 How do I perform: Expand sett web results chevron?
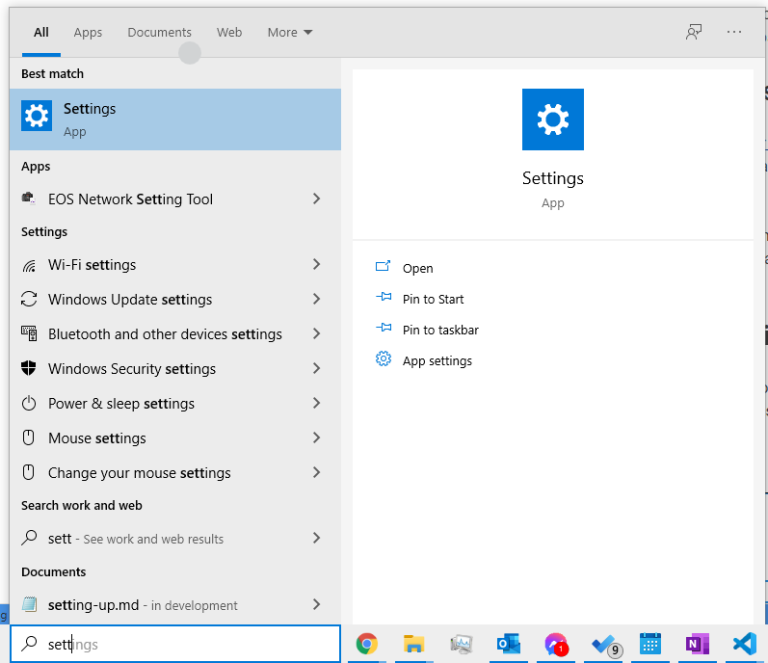tap(316, 538)
